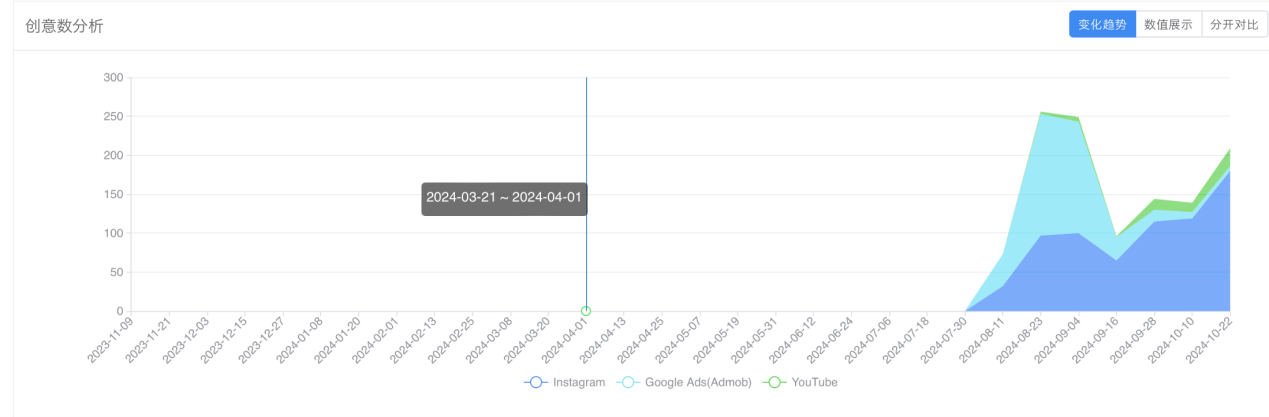Select the 2024-10-22 x-axis date label

click(x=1214, y=341)
